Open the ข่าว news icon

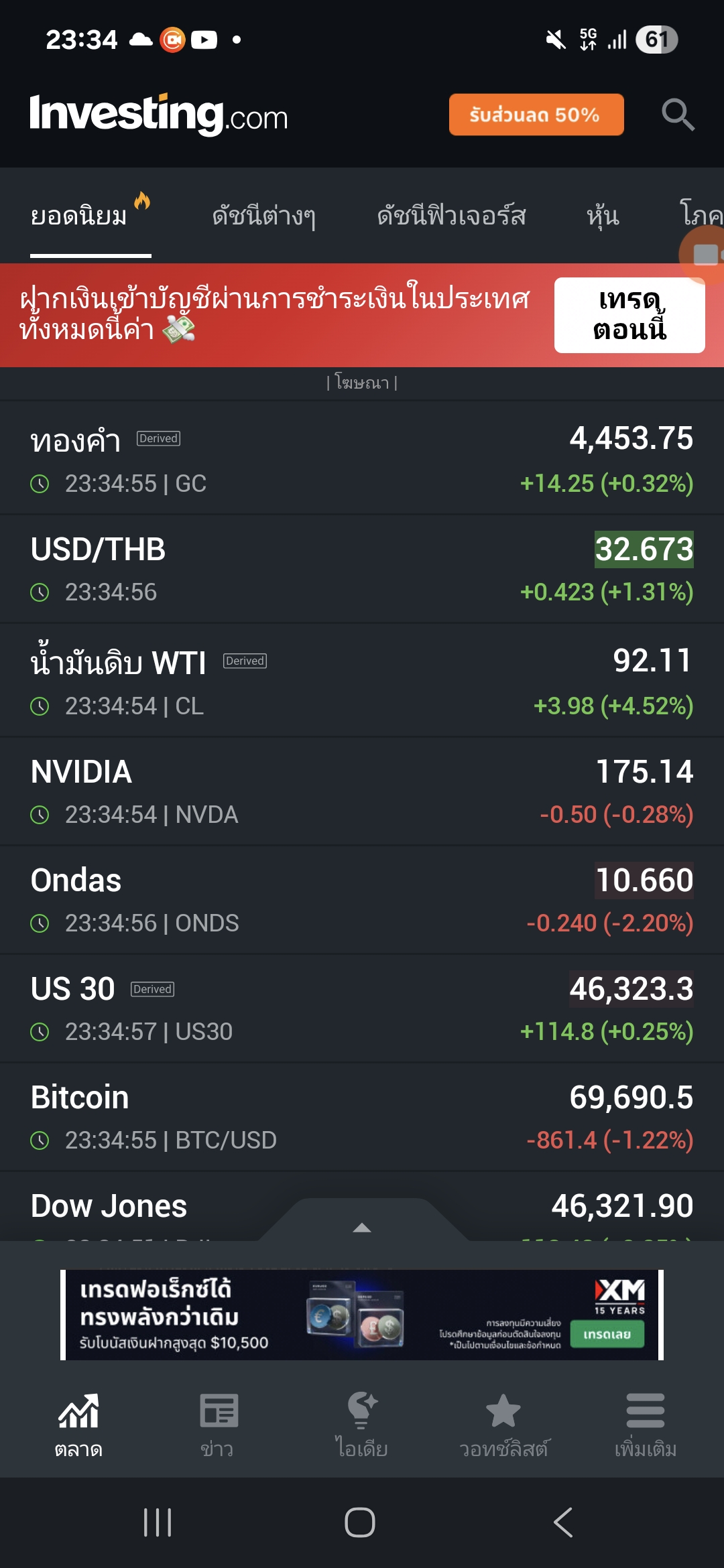[x=219, y=1411]
